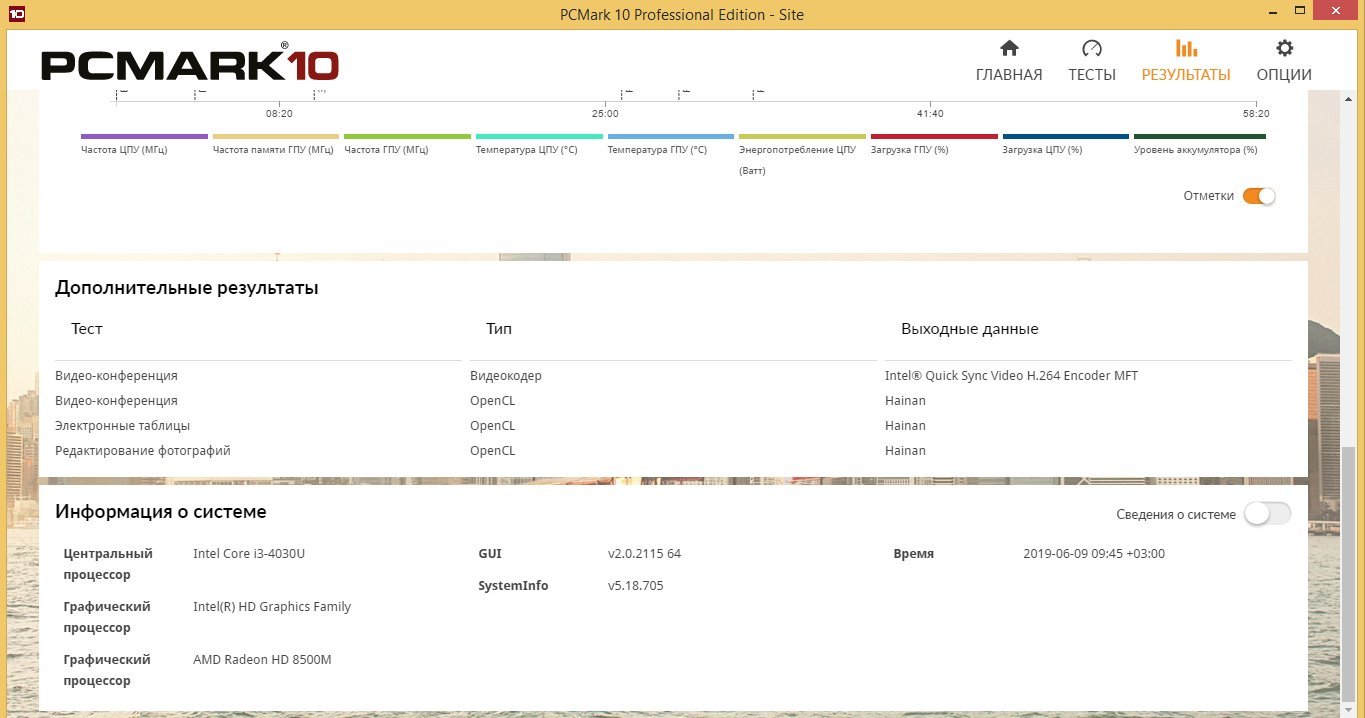The height and width of the screenshot is (718, 1365).
Task: Click the Энергопотребление ЦПУ legend item
Action: coord(797,150)
